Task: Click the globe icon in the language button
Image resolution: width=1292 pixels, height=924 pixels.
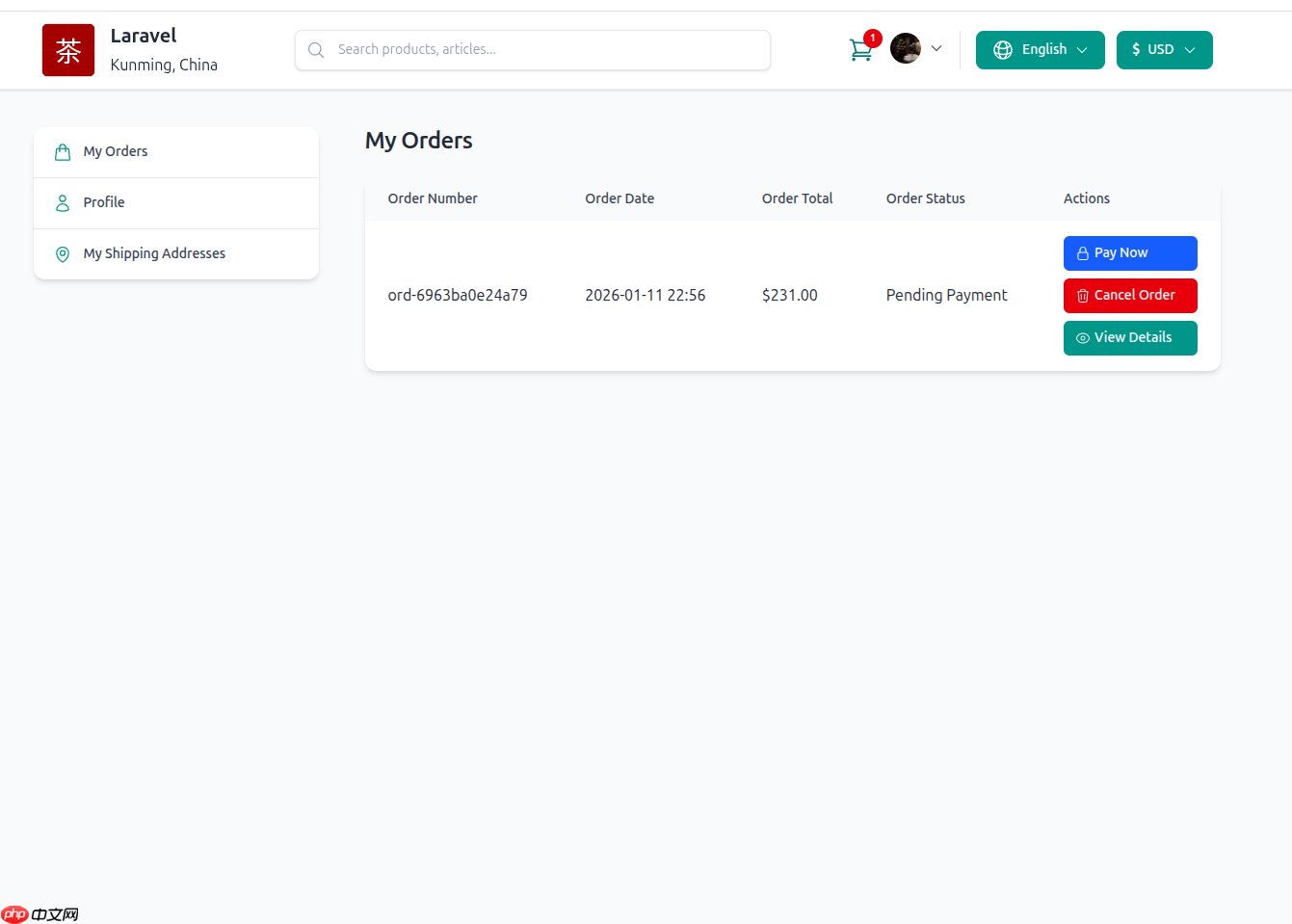Action: click(x=1003, y=49)
